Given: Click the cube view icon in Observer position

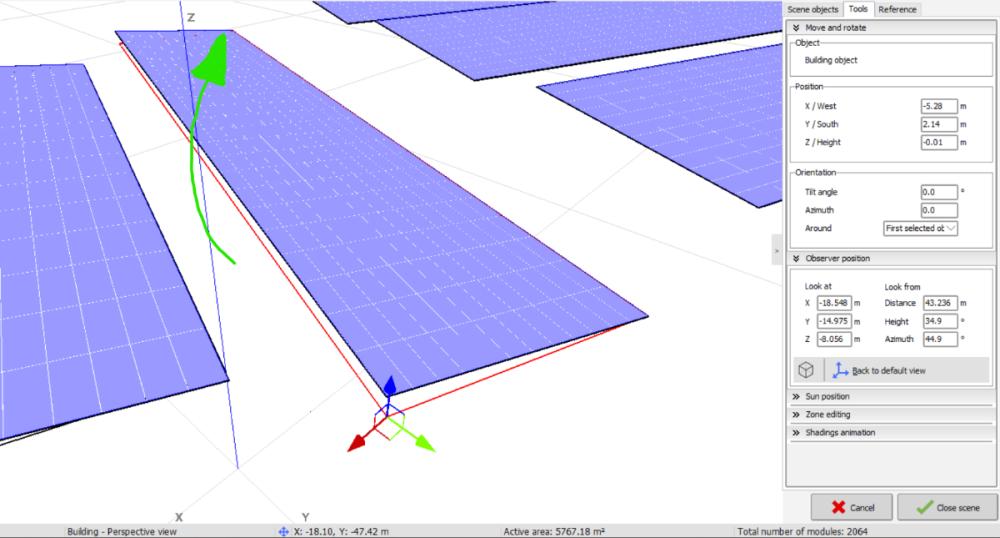Looking at the screenshot, I should 806,370.
